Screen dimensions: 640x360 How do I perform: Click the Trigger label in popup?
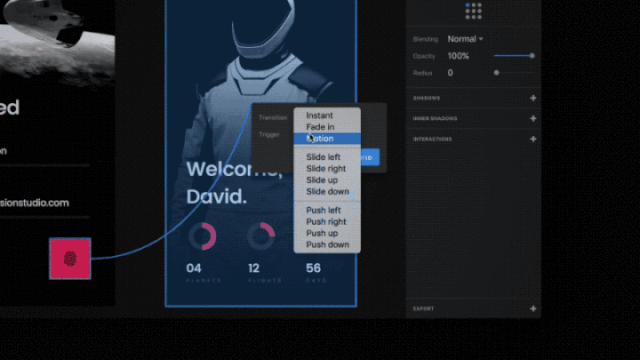coord(269,135)
